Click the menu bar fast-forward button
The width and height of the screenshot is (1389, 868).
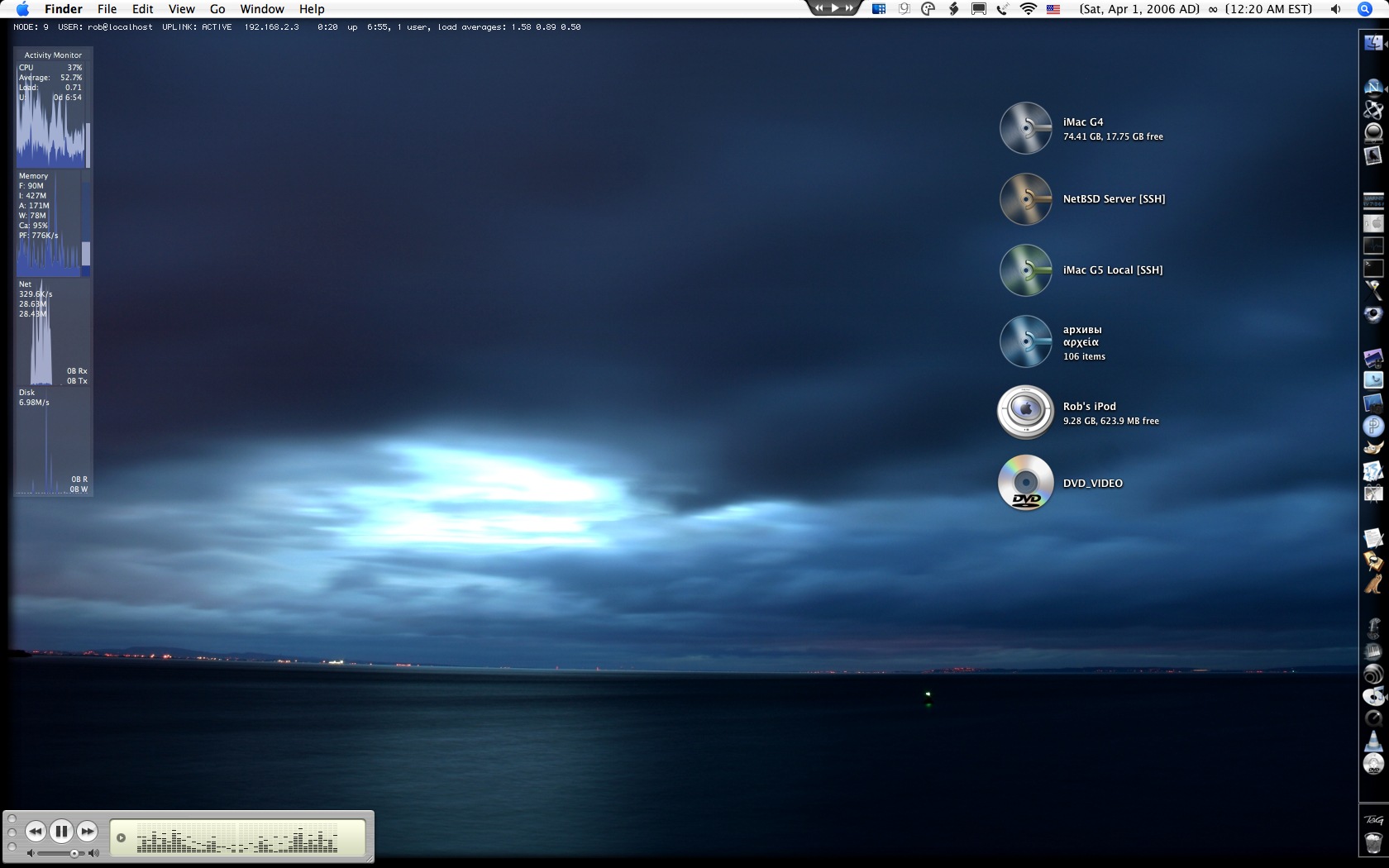click(849, 7)
